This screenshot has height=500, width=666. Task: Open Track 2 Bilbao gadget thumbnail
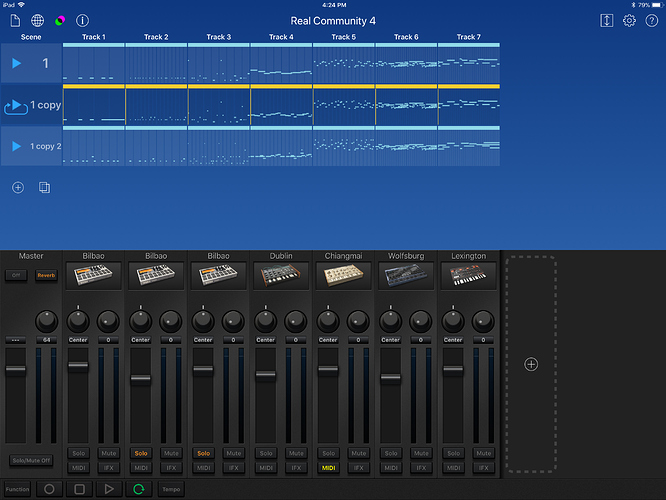pos(156,276)
